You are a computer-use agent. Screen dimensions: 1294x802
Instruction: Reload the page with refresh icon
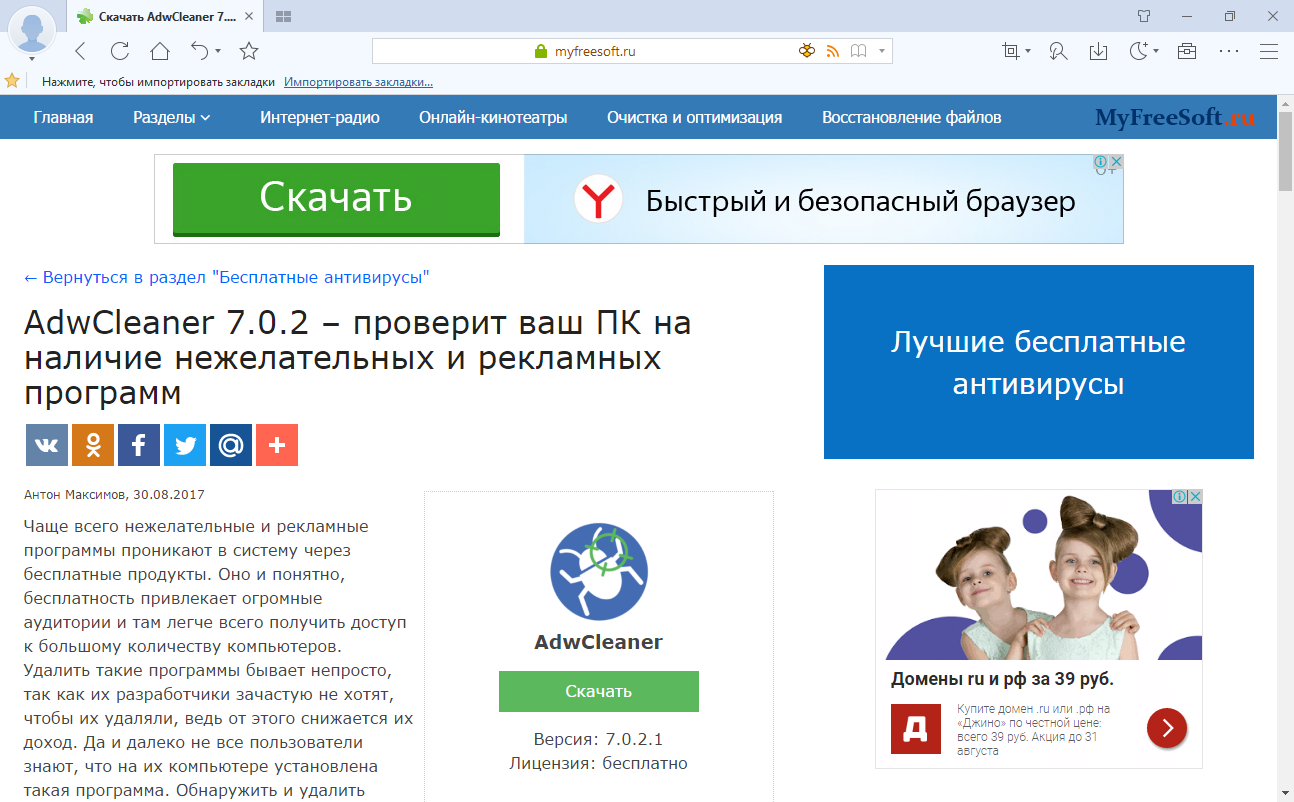tap(120, 51)
